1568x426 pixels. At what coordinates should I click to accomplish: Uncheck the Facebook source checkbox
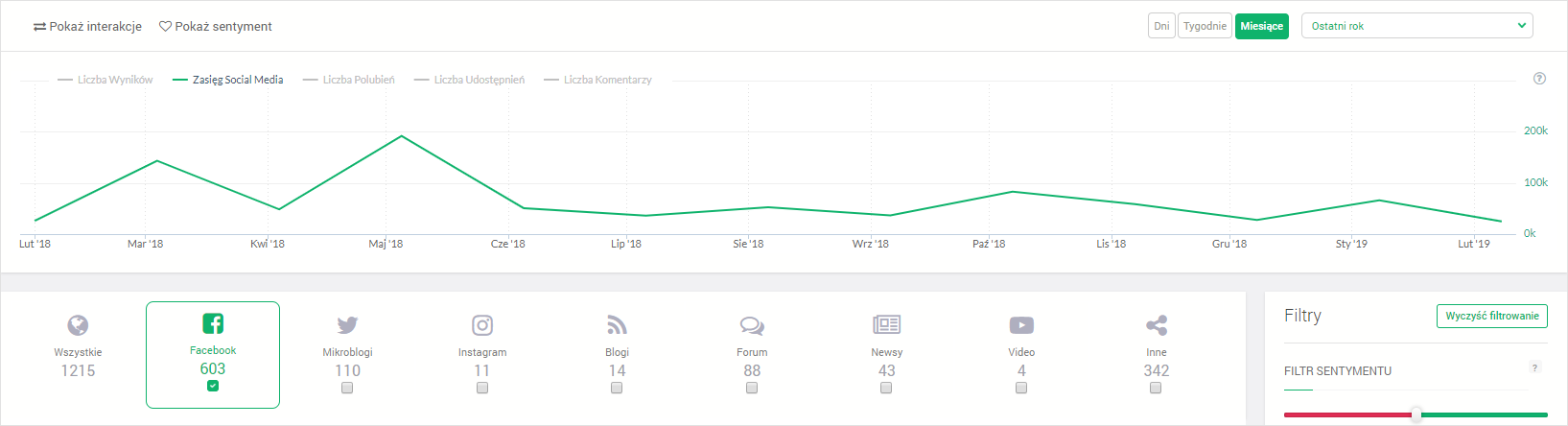pyautogui.click(x=213, y=386)
